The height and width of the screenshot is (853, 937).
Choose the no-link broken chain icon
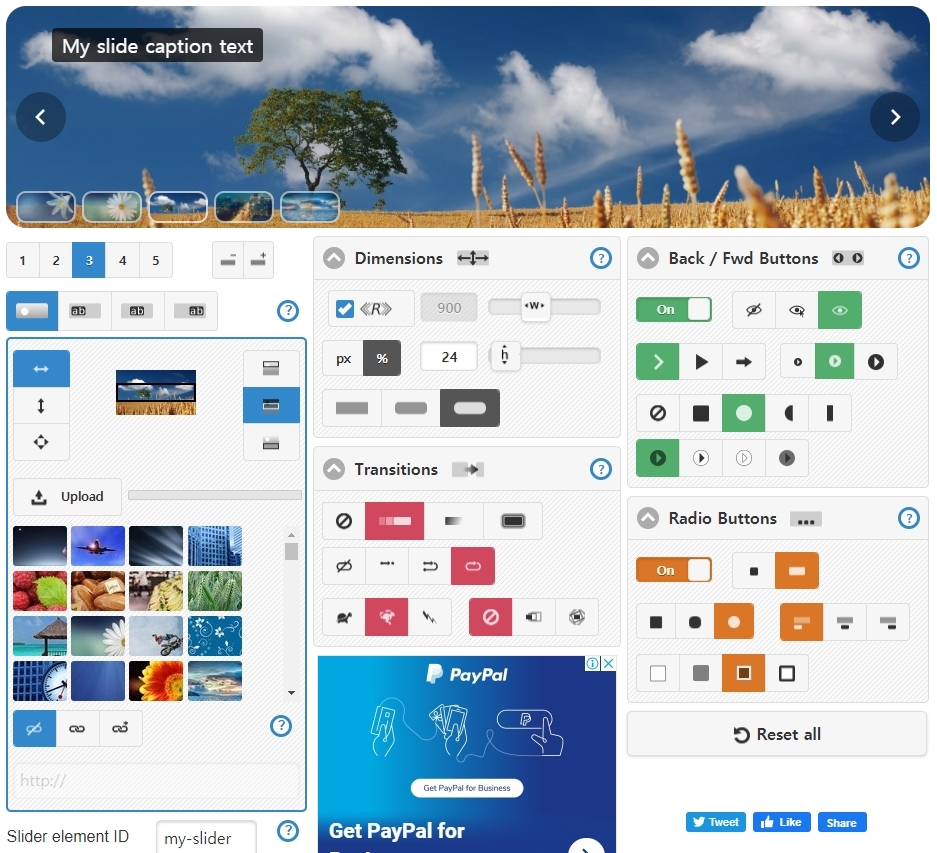click(x=34, y=728)
